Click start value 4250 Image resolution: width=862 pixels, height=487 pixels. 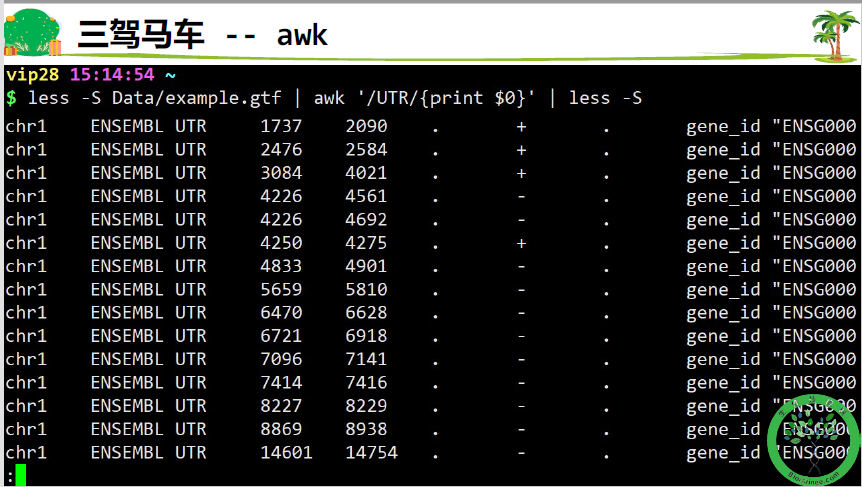pos(281,242)
